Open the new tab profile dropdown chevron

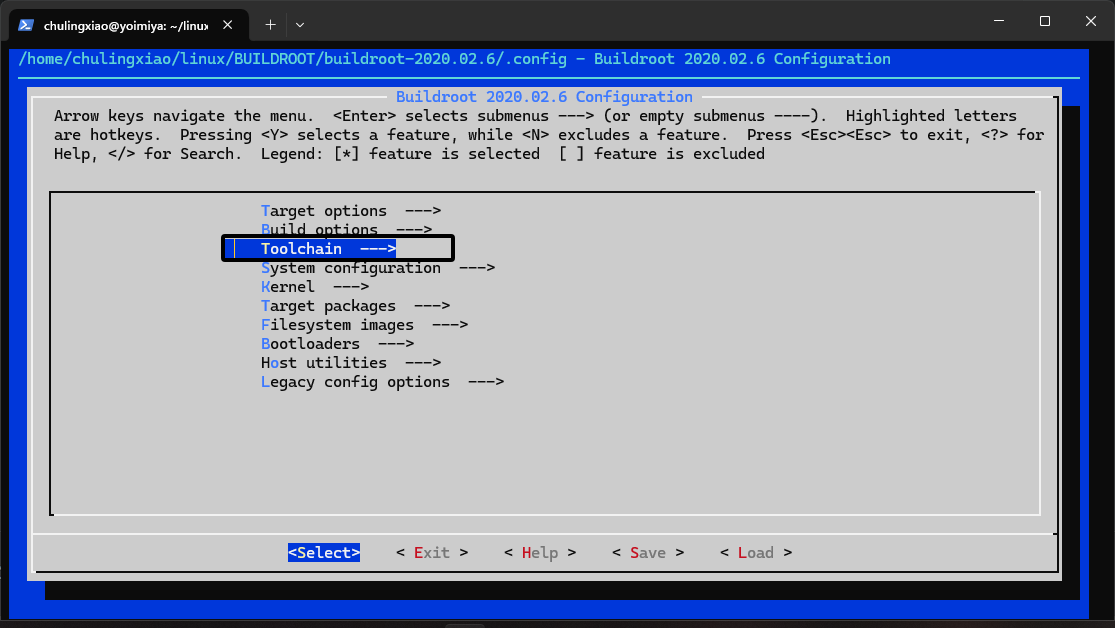[300, 25]
